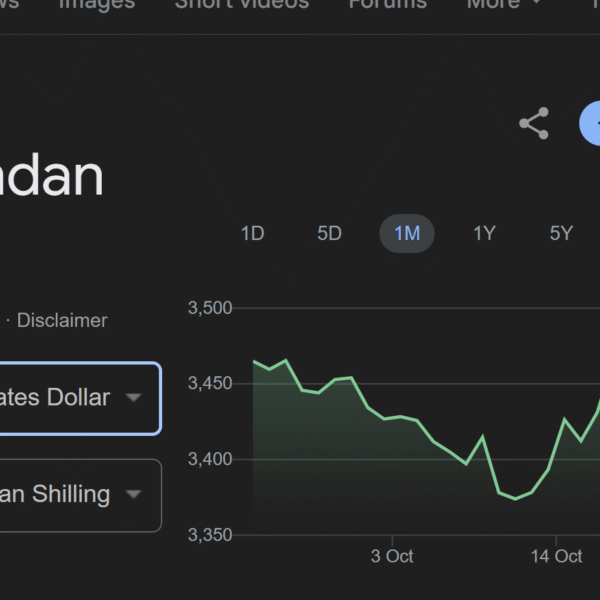Click the 14 Oct date label
600x600 pixels.
pyautogui.click(x=556, y=557)
